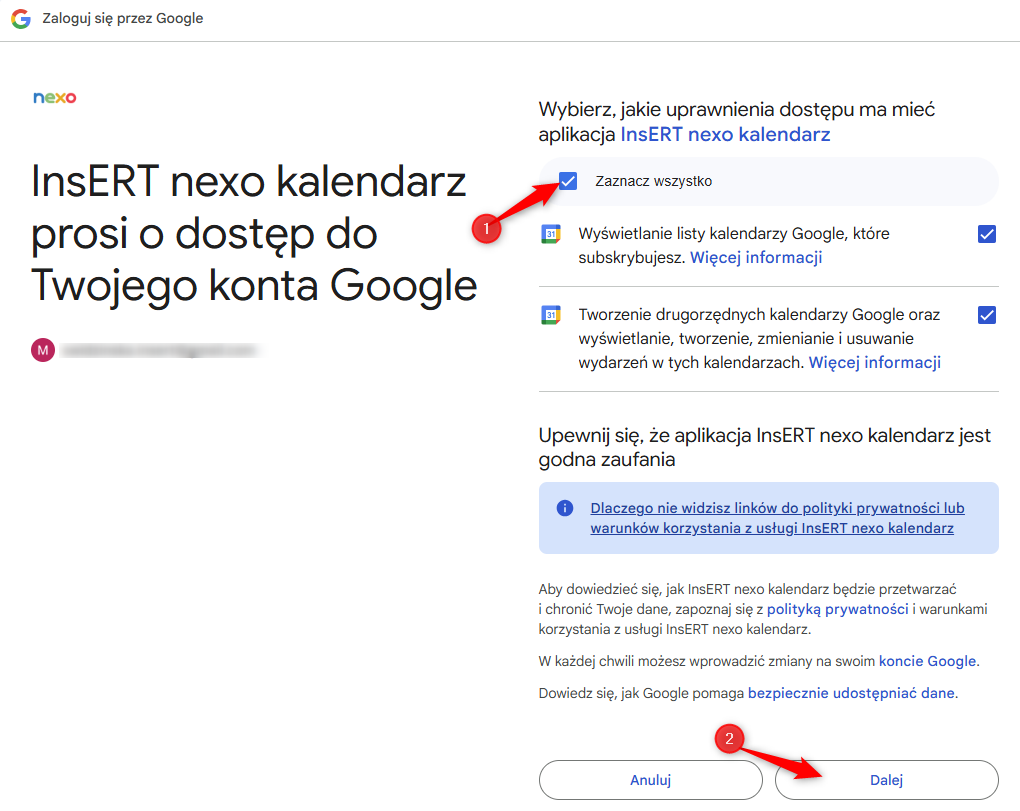Viewport: 1020px width, 811px height.
Task: Open the 'polityką prywatności' link
Action: pyautogui.click(x=837, y=609)
